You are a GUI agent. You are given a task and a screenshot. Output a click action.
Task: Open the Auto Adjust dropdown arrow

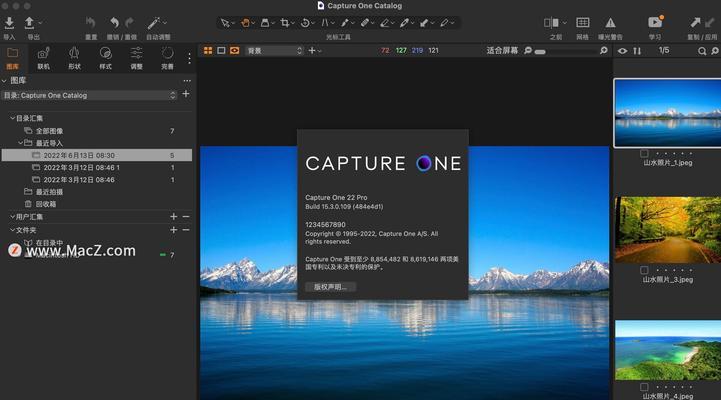click(165, 22)
